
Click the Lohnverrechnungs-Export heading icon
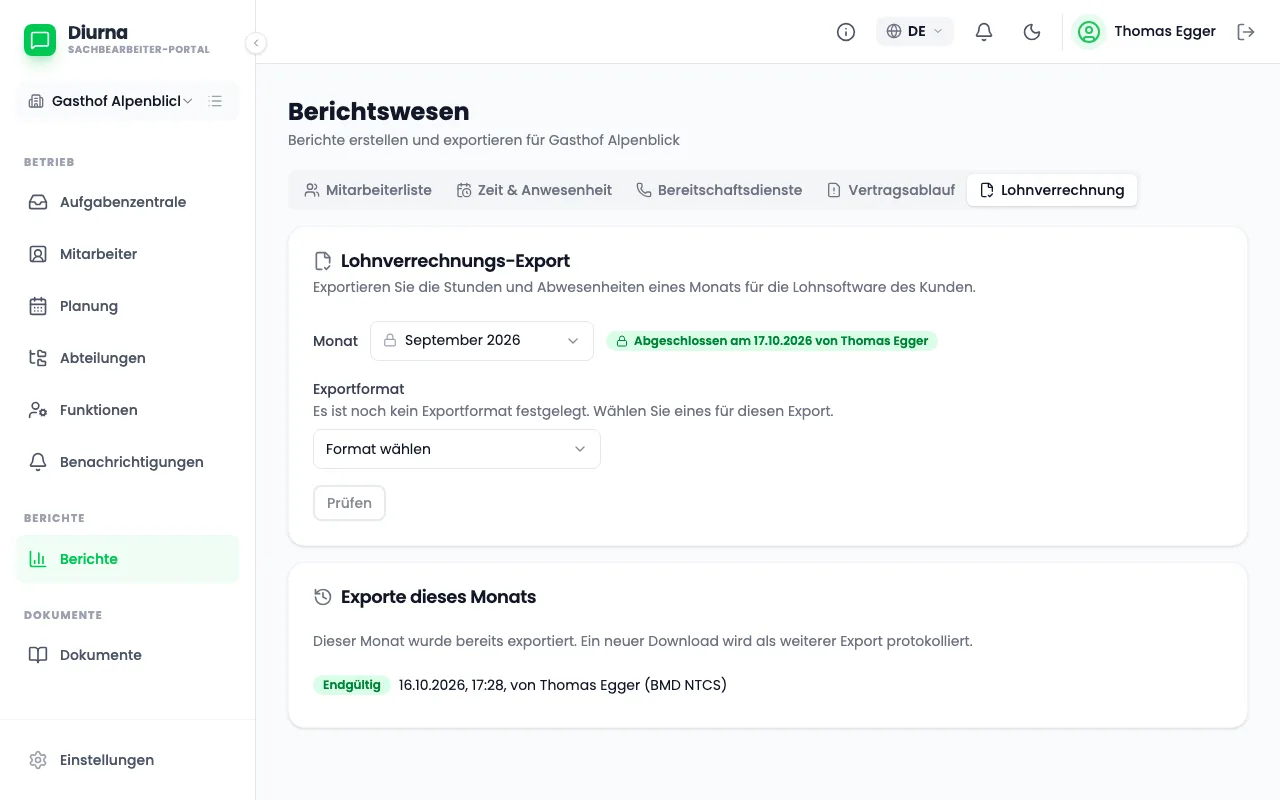click(323, 261)
